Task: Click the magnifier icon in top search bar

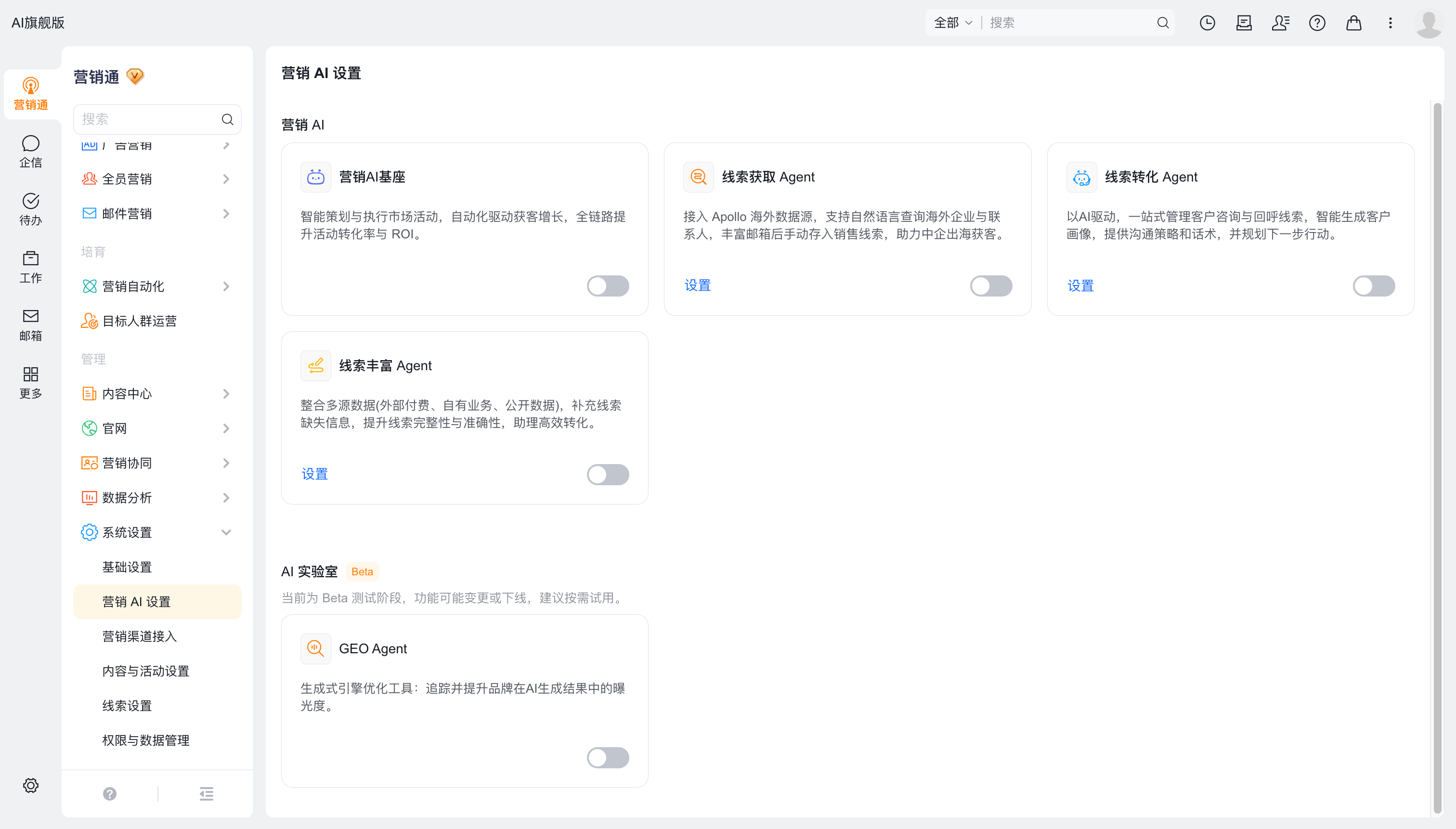Action: click(x=1163, y=23)
